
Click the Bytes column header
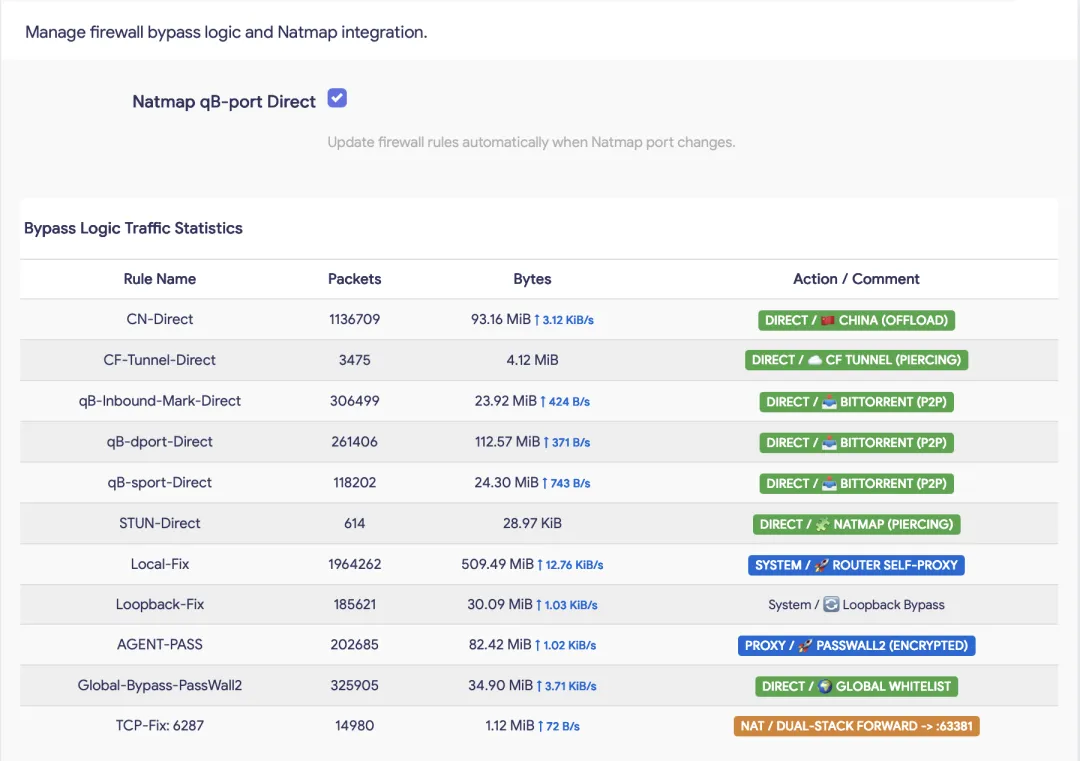coord(532,279)
